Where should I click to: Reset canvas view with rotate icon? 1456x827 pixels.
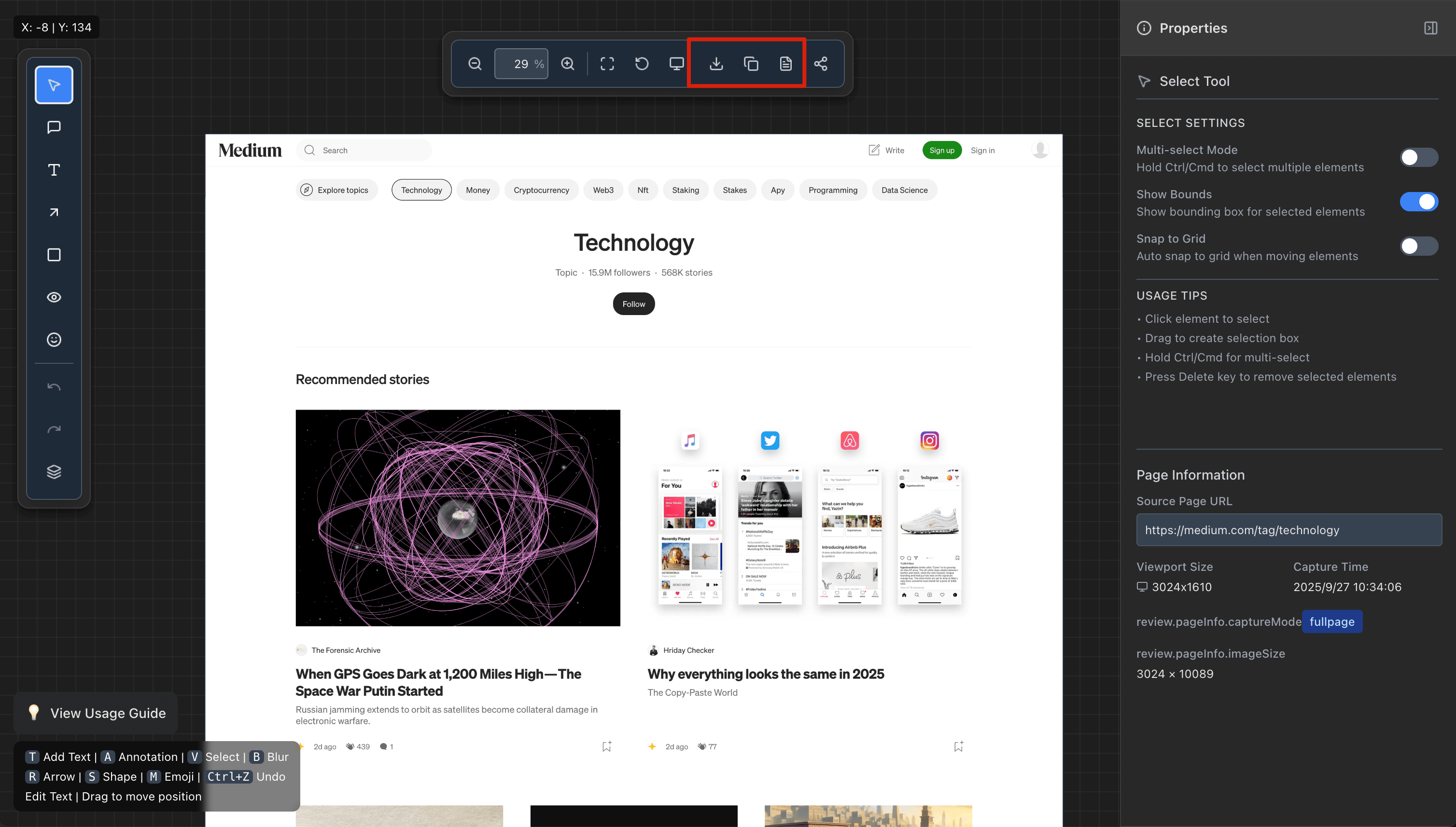pos(642,64)
